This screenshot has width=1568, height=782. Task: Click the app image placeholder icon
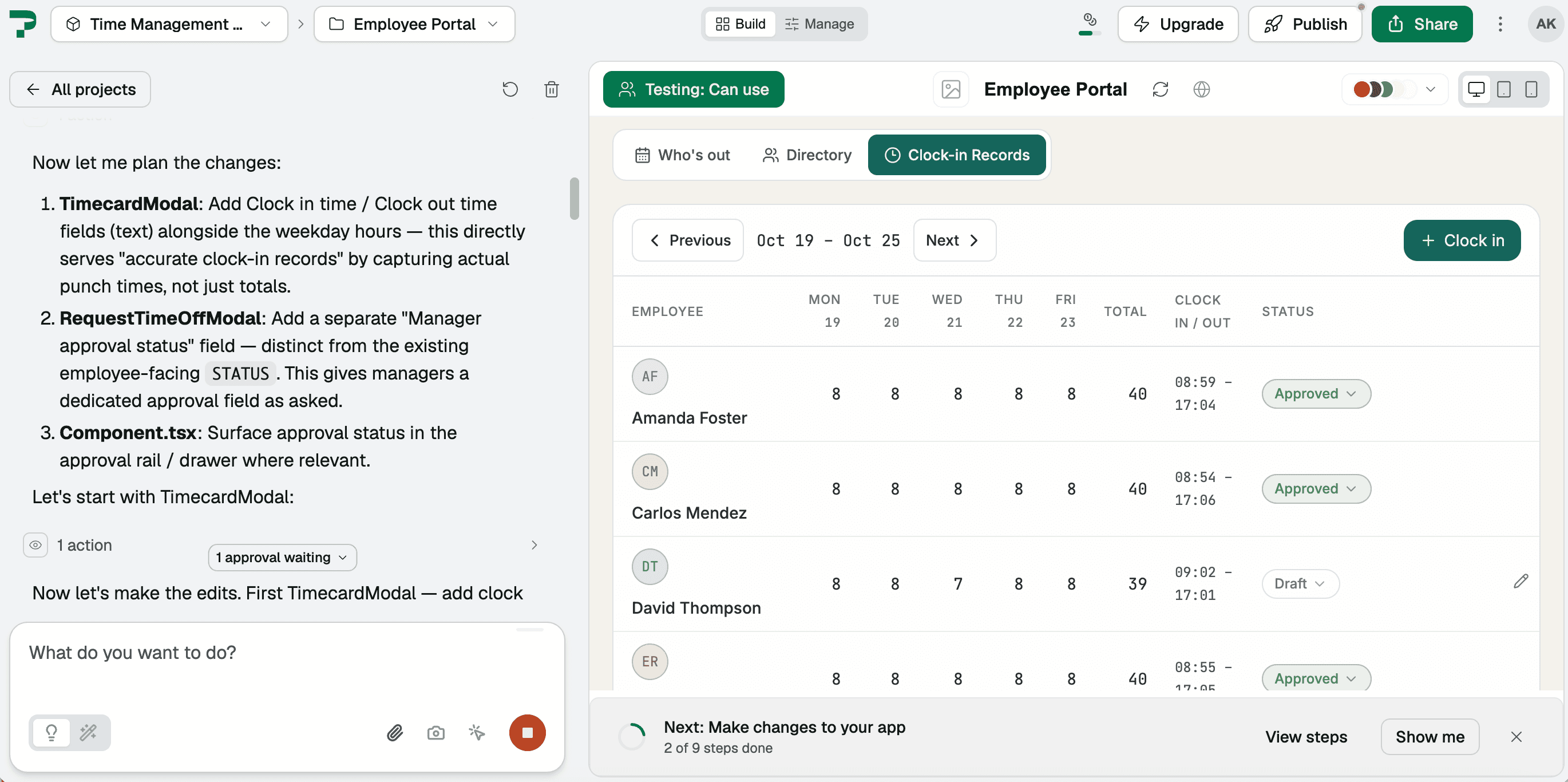click(x=951, y=89)
